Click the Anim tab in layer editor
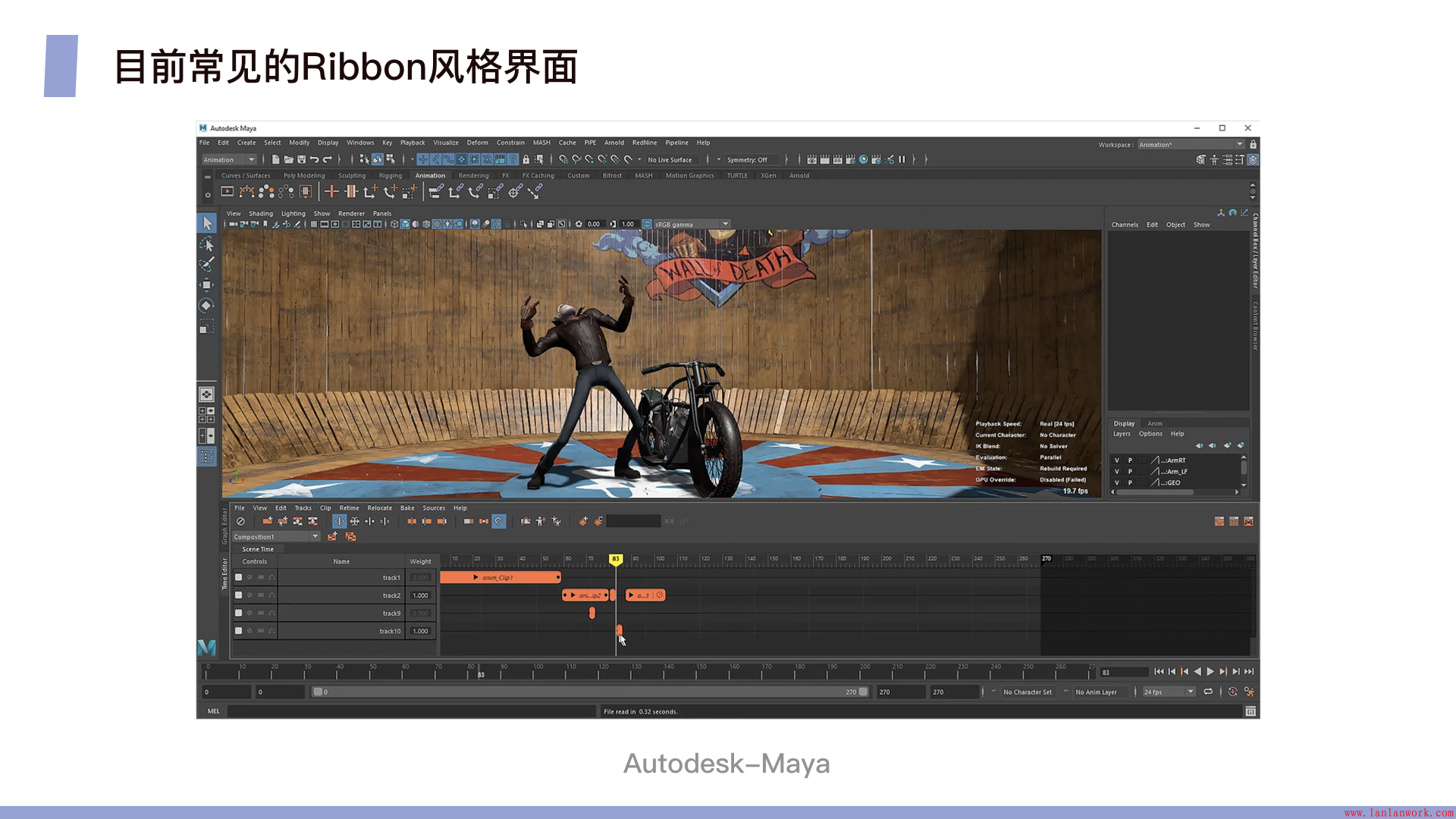 click(1154, 423)
